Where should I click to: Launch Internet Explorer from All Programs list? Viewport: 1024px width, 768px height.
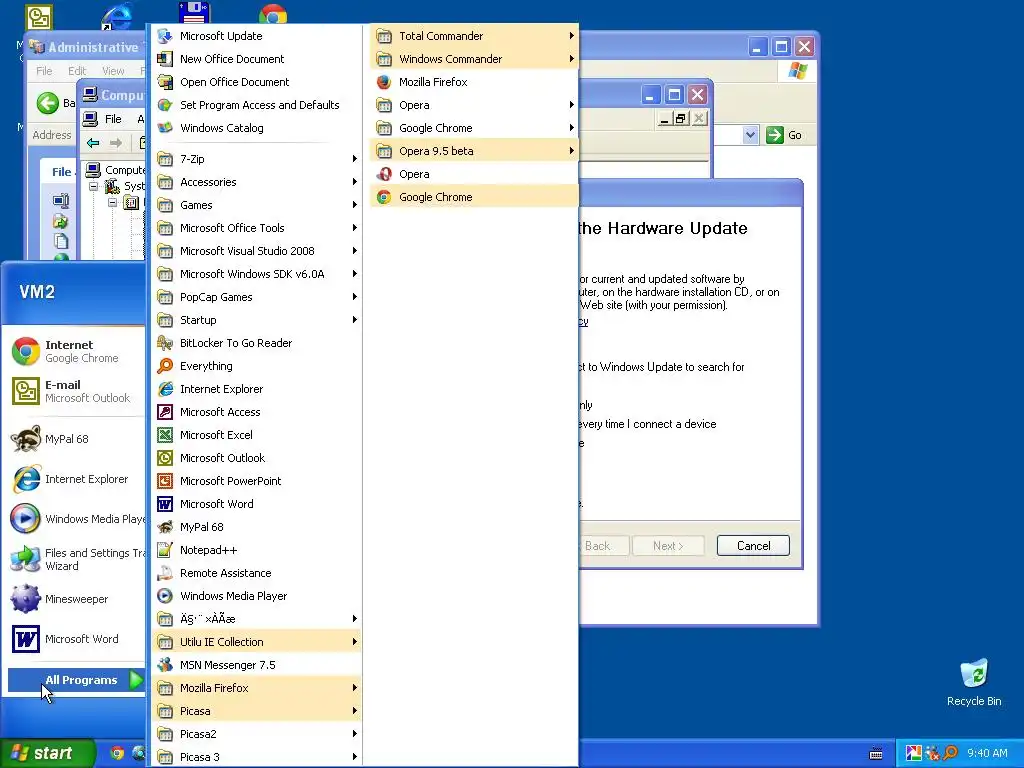[256, 389]
